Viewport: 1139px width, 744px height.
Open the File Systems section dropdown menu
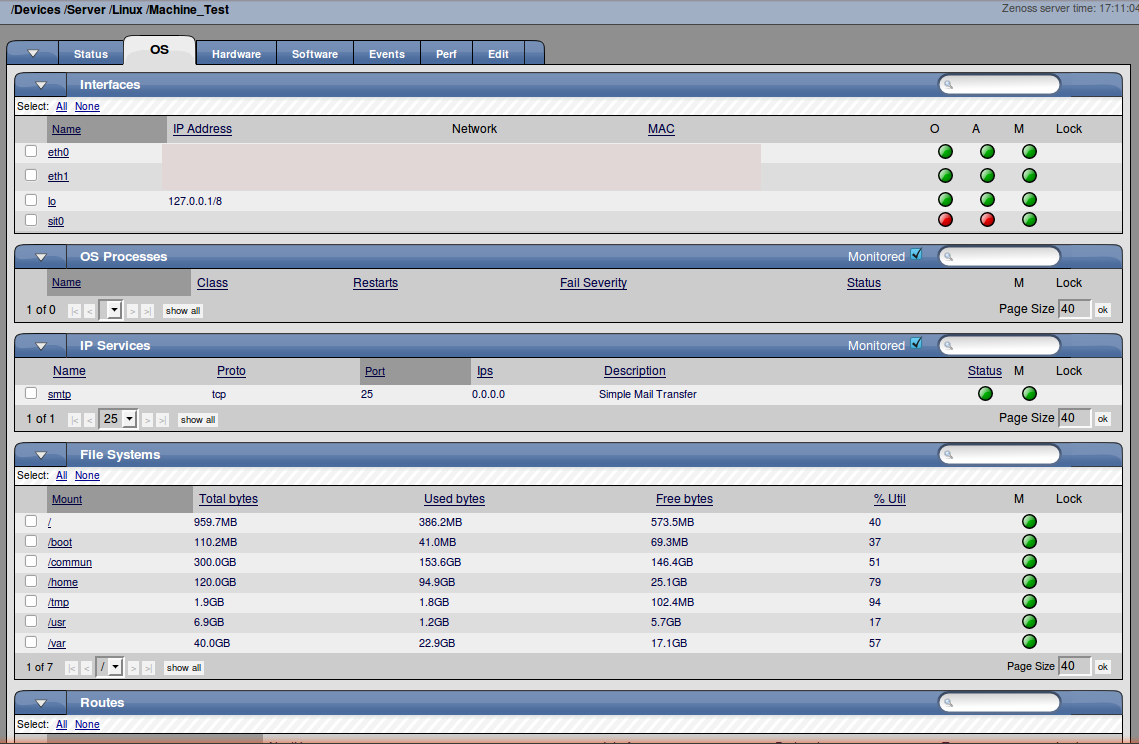pyautogui.click(x=41, y=455)
